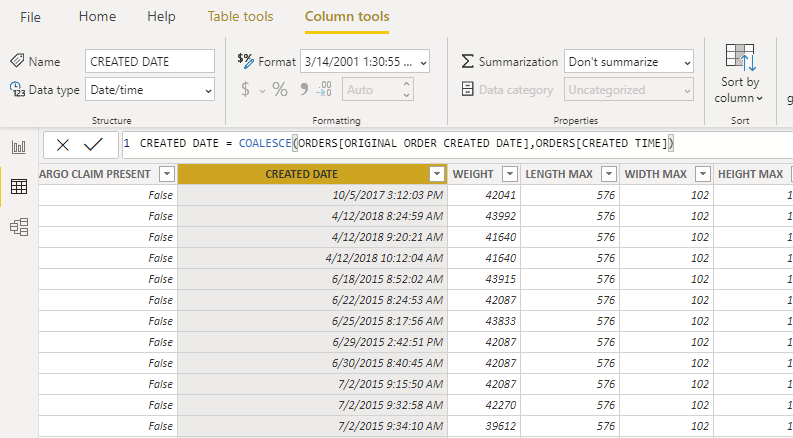
Task: Open Model view icon in sidebar
Action: coord(19,227)
